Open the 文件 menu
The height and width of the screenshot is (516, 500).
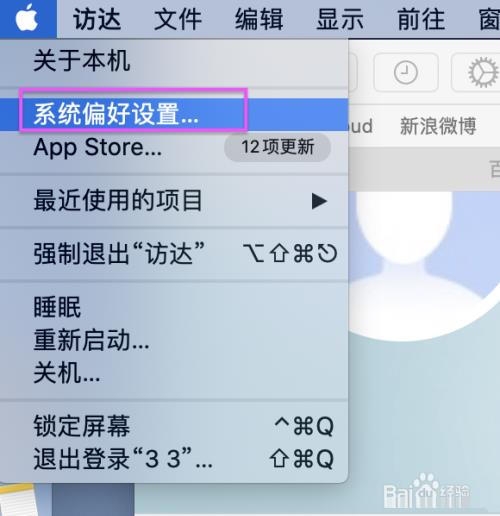(x=178, y=19)
